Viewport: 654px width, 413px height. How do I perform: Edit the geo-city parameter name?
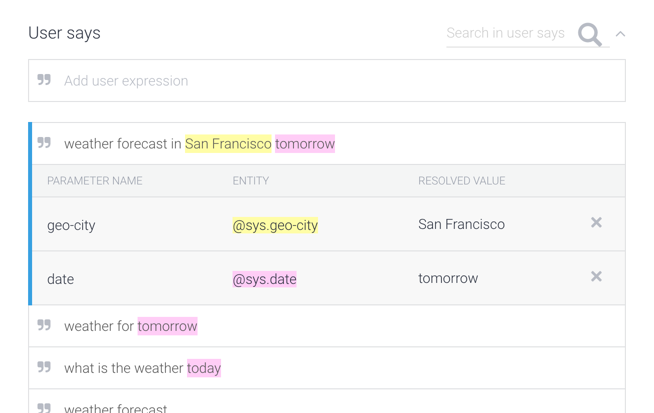tap(71, 225)
